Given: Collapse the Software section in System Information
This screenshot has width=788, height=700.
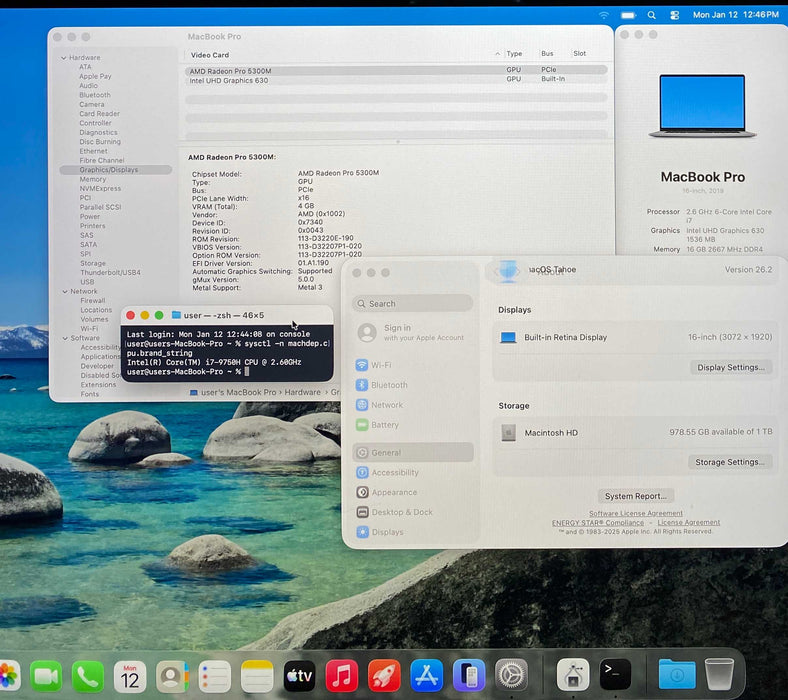Looking at the screenshot, I should click(x=65, y=338).
